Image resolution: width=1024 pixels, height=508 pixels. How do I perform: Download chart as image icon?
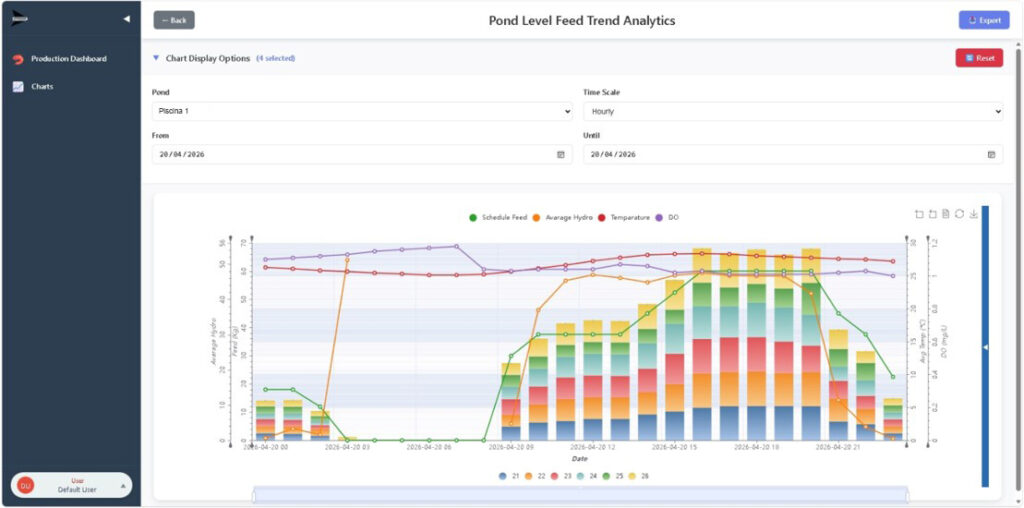point(974,213)
